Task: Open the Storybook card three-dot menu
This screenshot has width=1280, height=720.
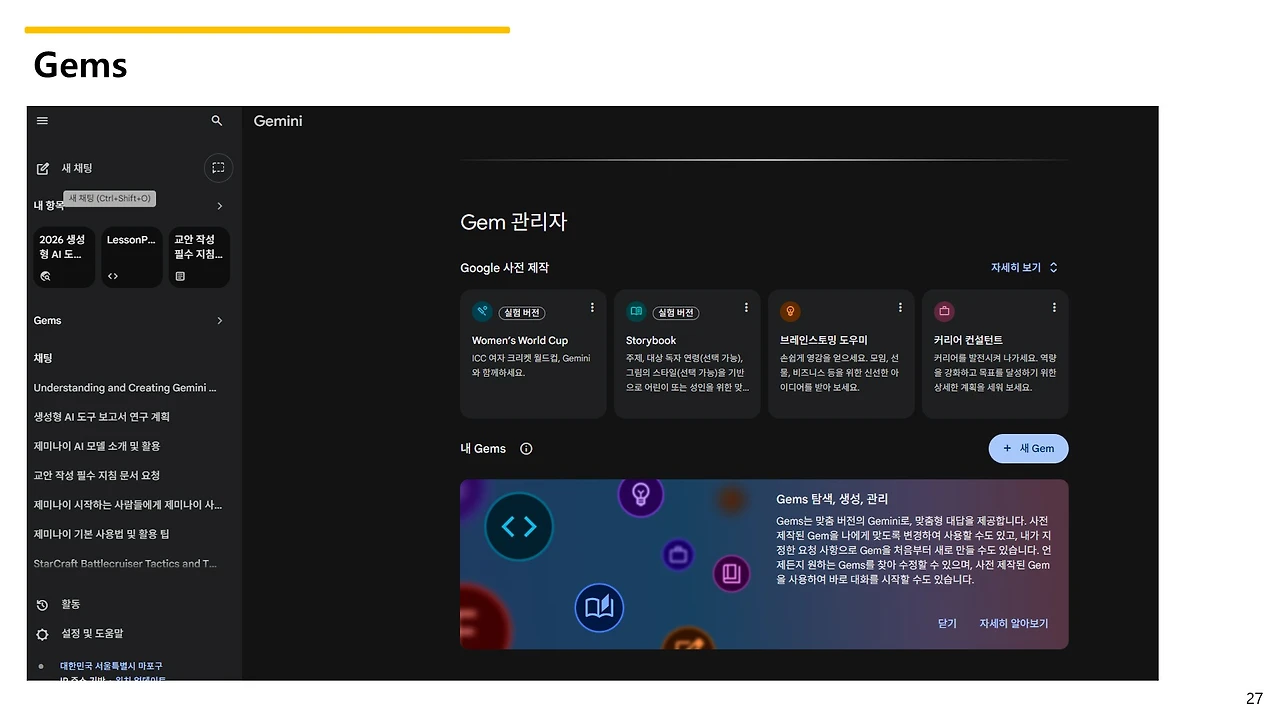Action: pyautogui.click(x=746, y=308)
